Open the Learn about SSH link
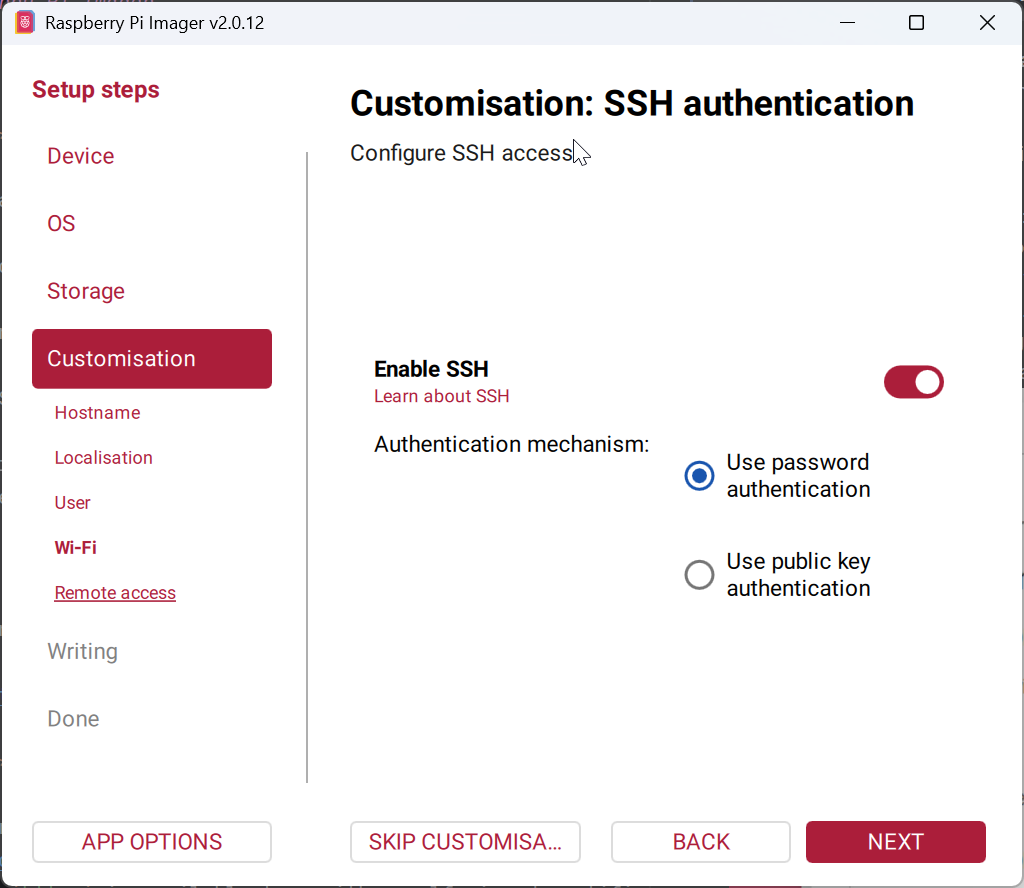The height and width of the screenshot is (888, 1024). click(441, 396)
